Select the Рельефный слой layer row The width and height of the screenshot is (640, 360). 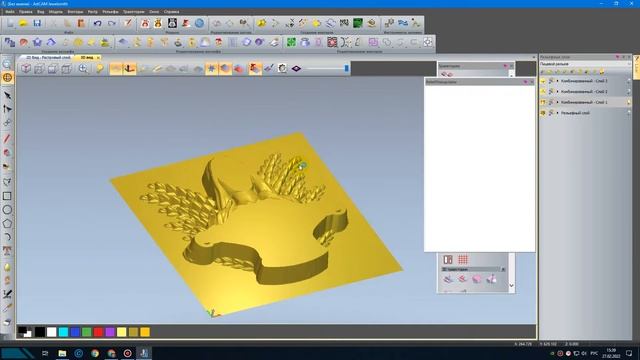[x=585, y=113]
